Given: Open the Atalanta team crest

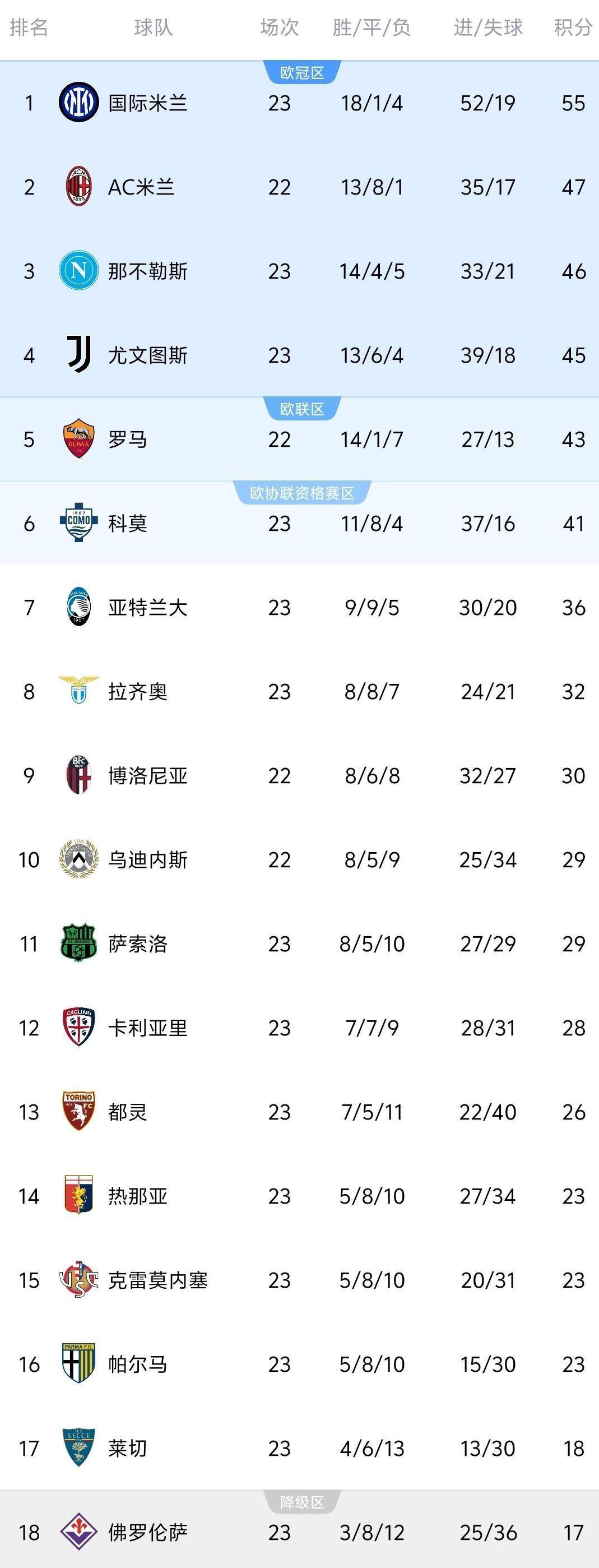Looking at the screenshot, I should coord(78,607).
